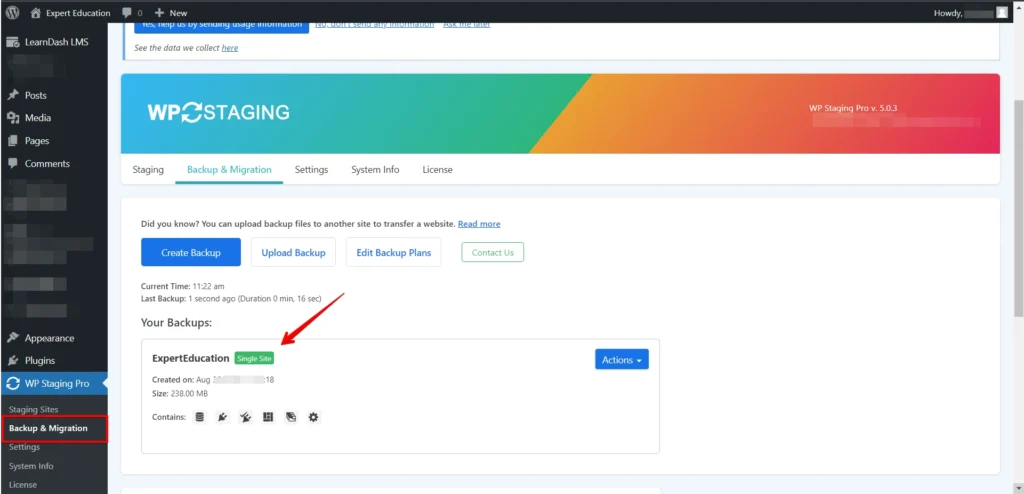1024x494 pixels.
Task: Click the Single Site green badge
Action: (x=254, y=358)
